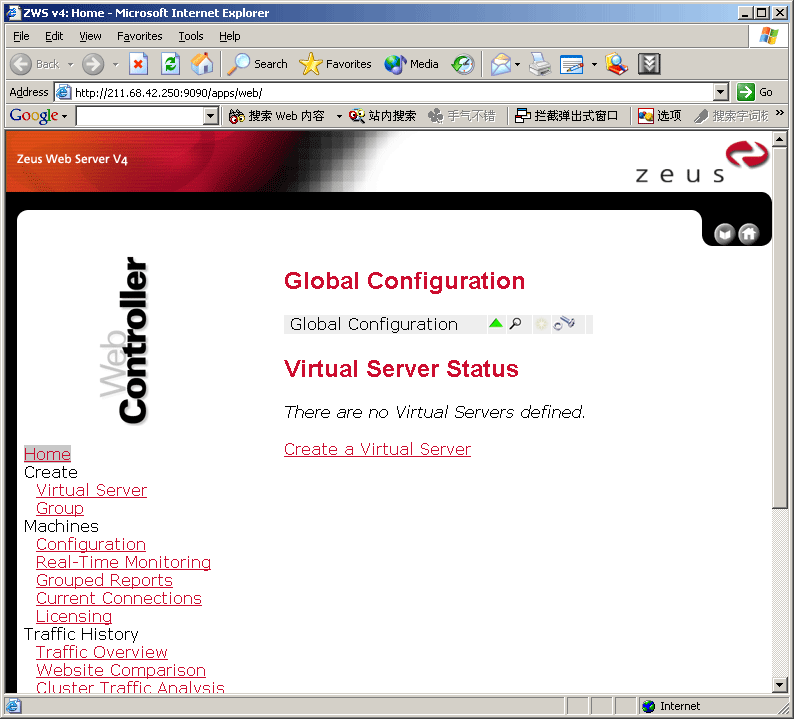Screen dimensions: 794x719
Task: Open the Website Comparison link
Action: pos(121,670)
